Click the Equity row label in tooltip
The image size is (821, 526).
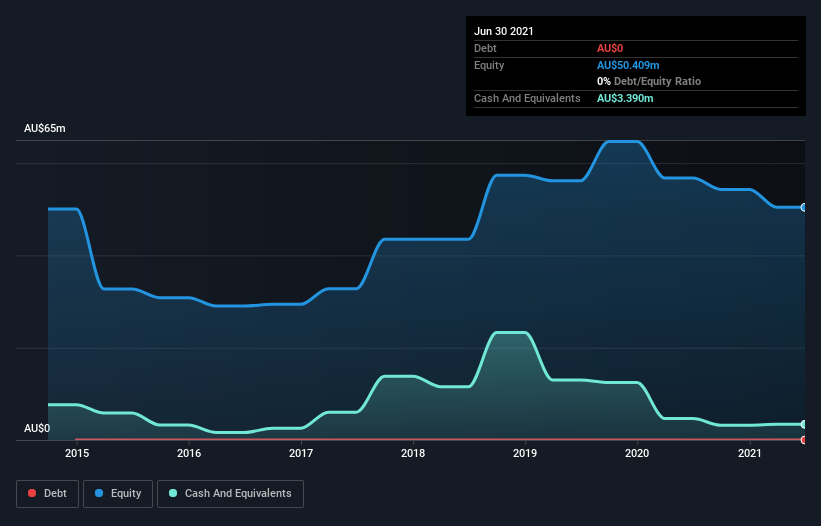point(489,65)
